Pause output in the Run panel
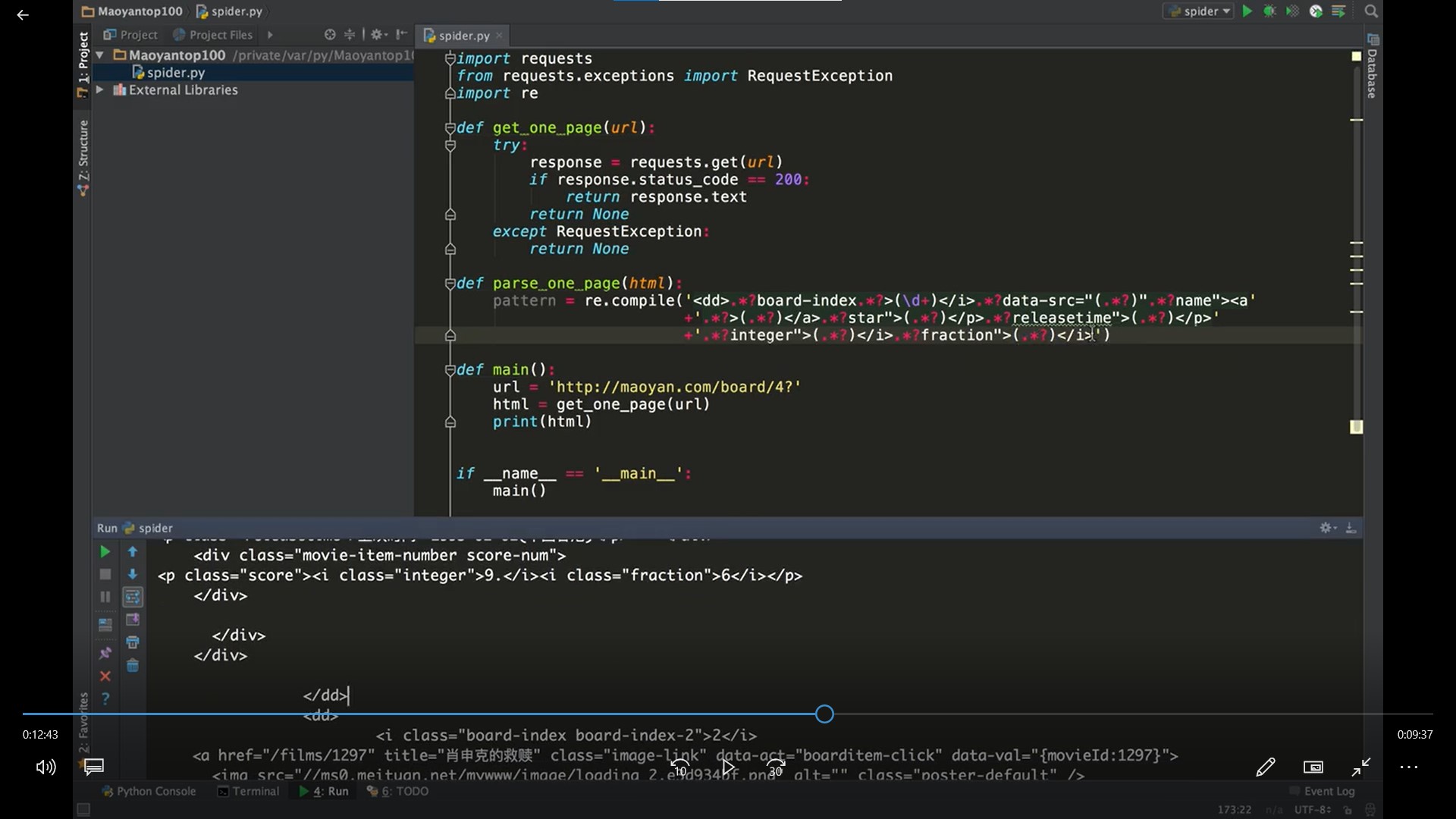The image size is (1456, 819). (x=105, y=598)
